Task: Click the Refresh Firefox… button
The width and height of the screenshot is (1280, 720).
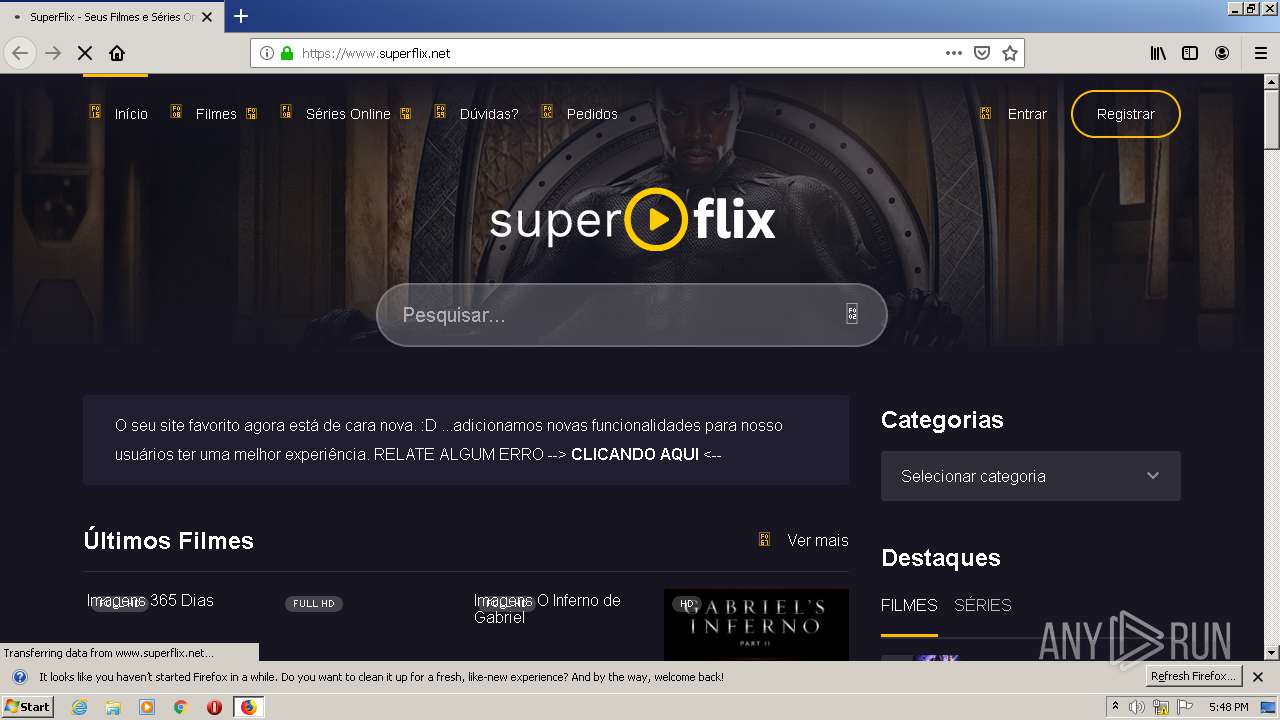Action: (x=1194, y=677)
